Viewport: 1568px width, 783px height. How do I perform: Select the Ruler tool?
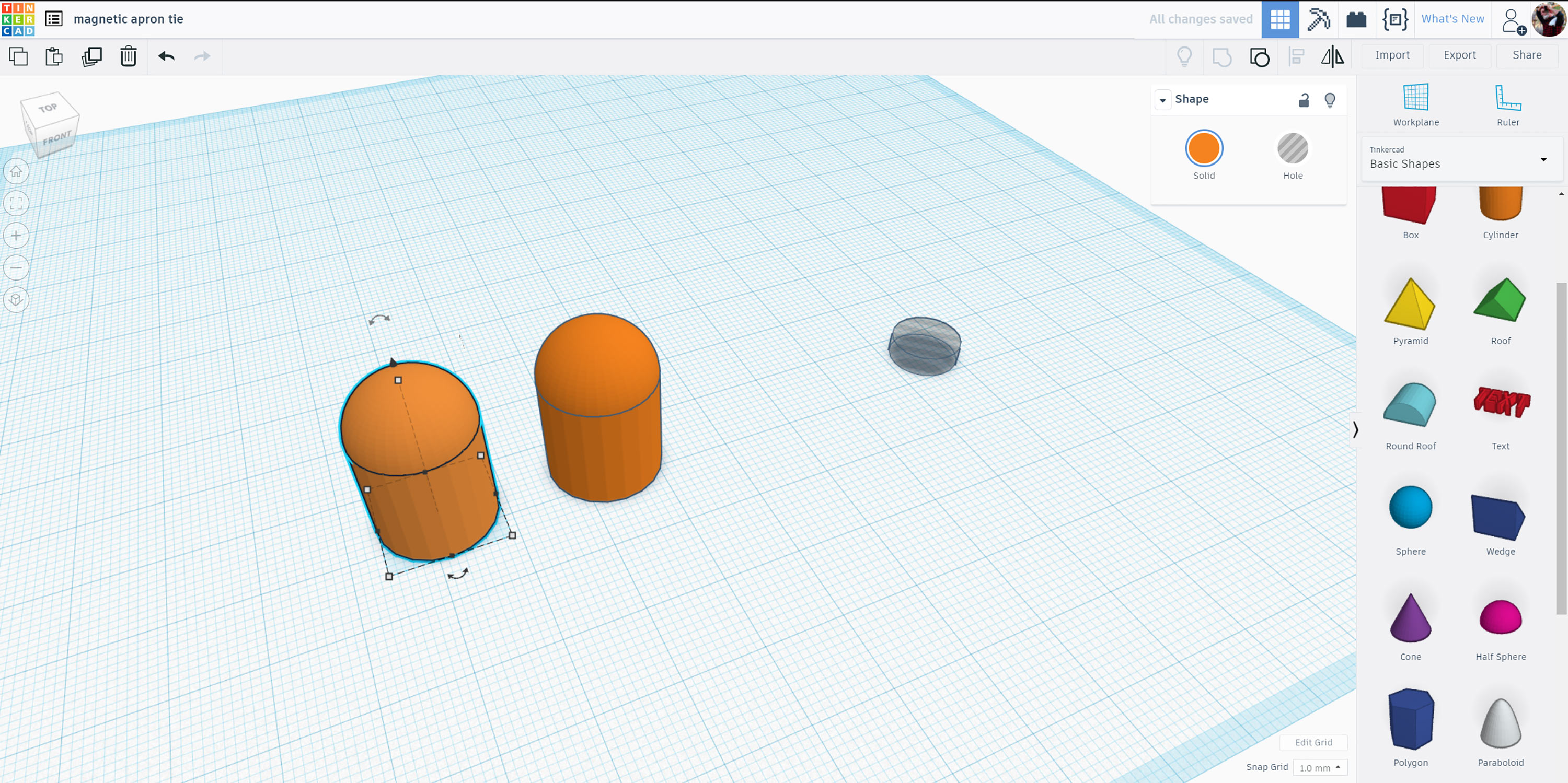1508,105
